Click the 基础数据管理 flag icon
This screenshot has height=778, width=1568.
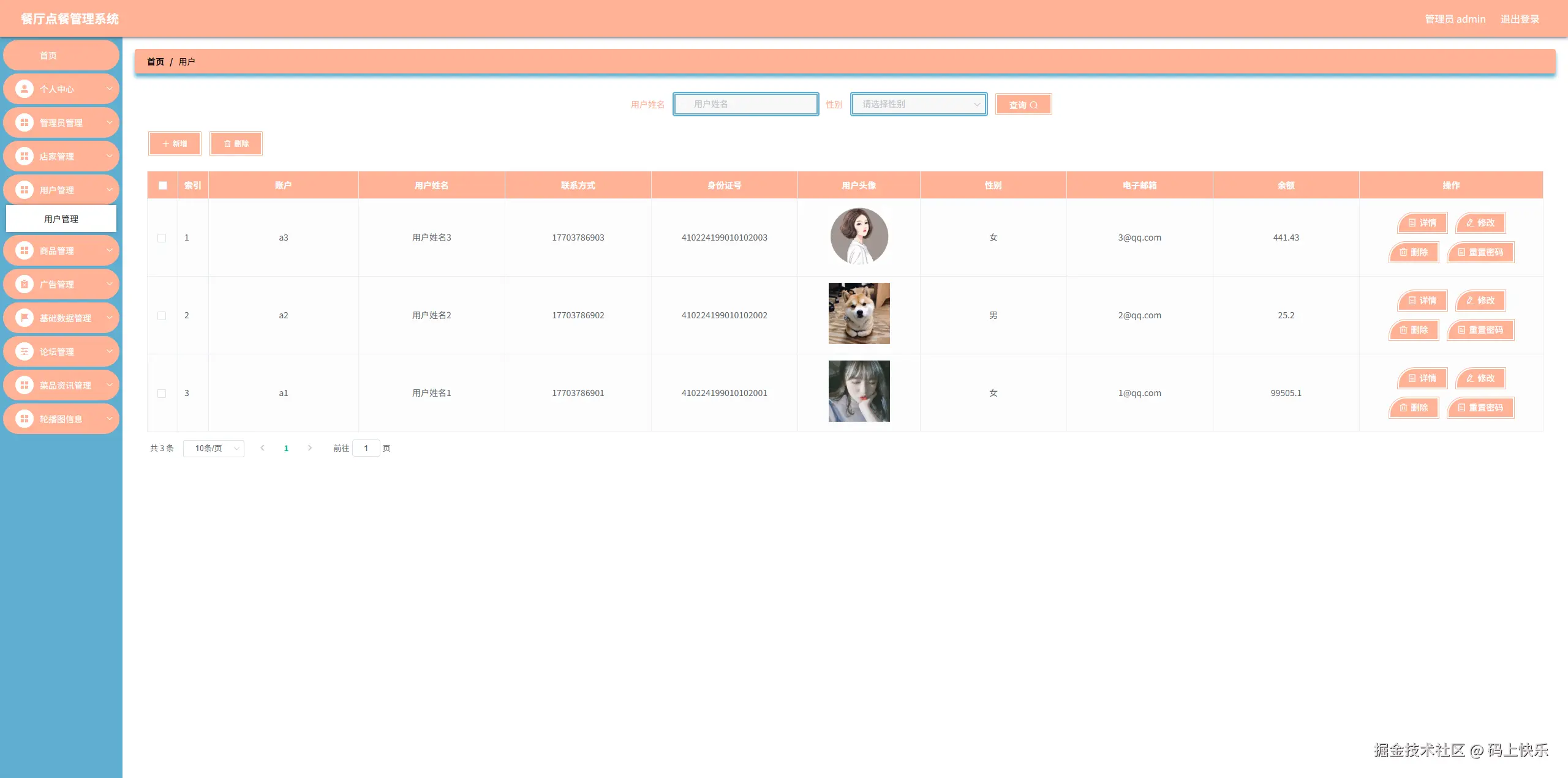tap(24, 318)
